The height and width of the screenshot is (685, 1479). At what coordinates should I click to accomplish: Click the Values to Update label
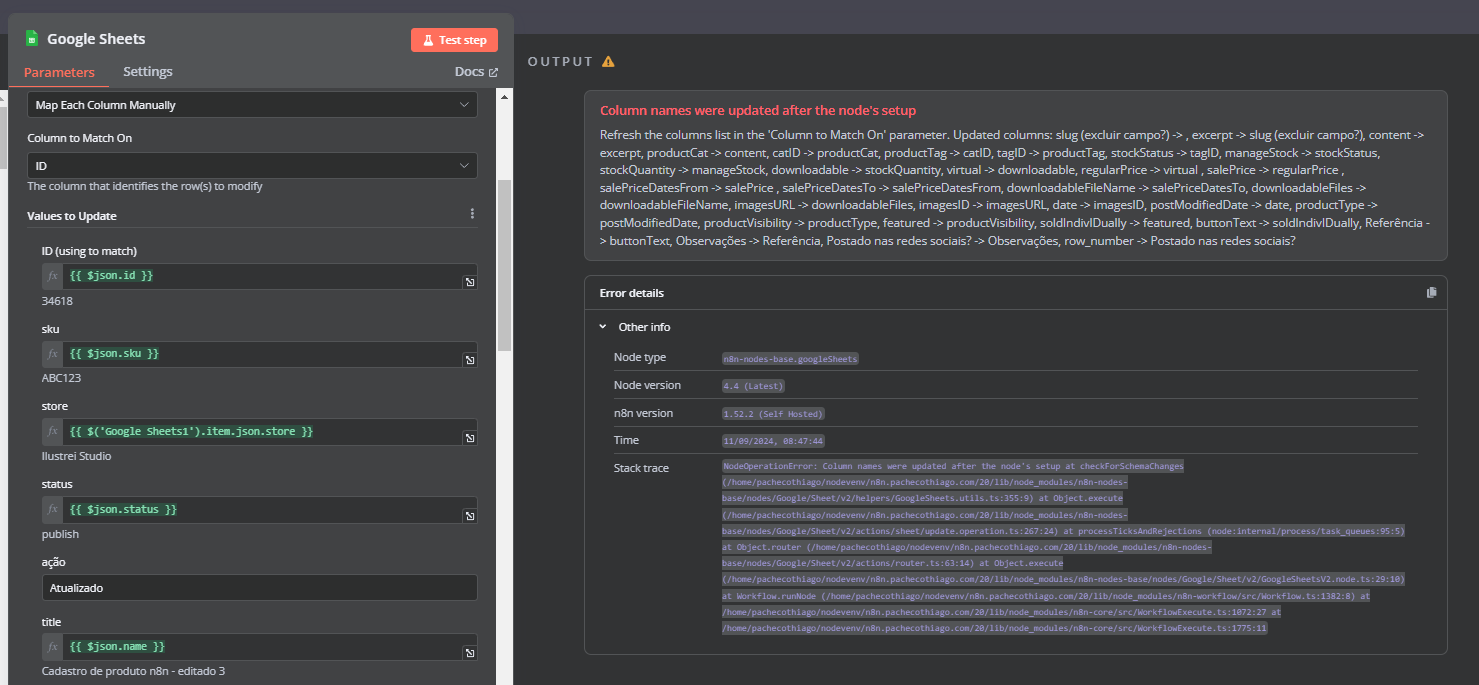click(72, 216)
